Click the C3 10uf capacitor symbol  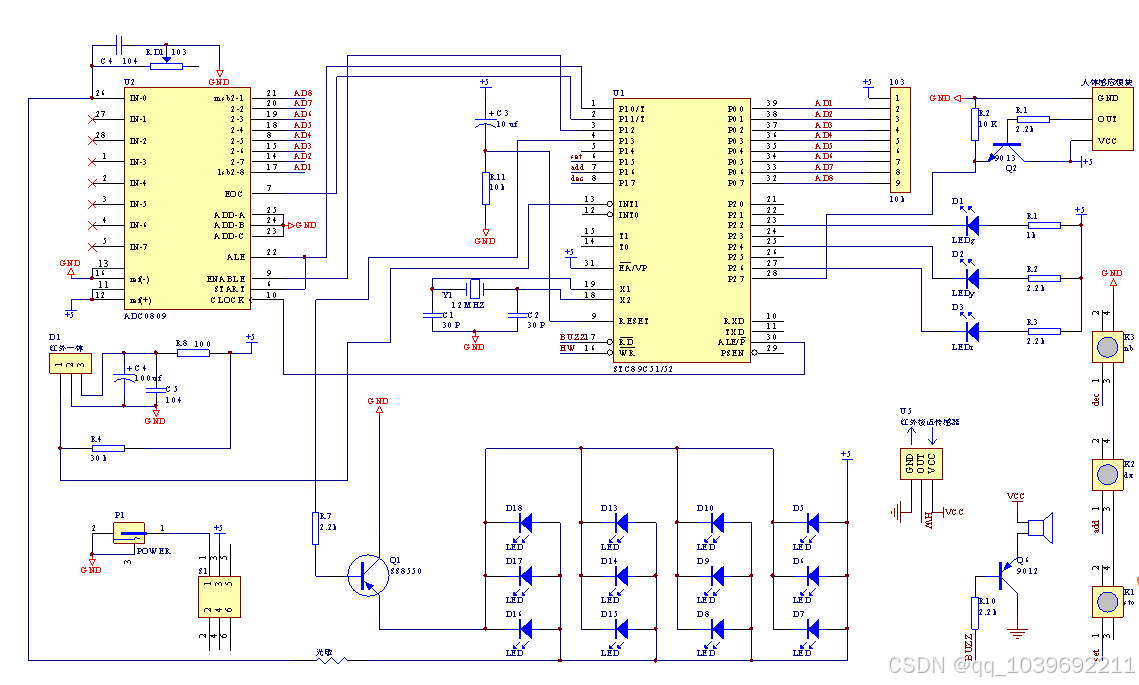[485, 121]
